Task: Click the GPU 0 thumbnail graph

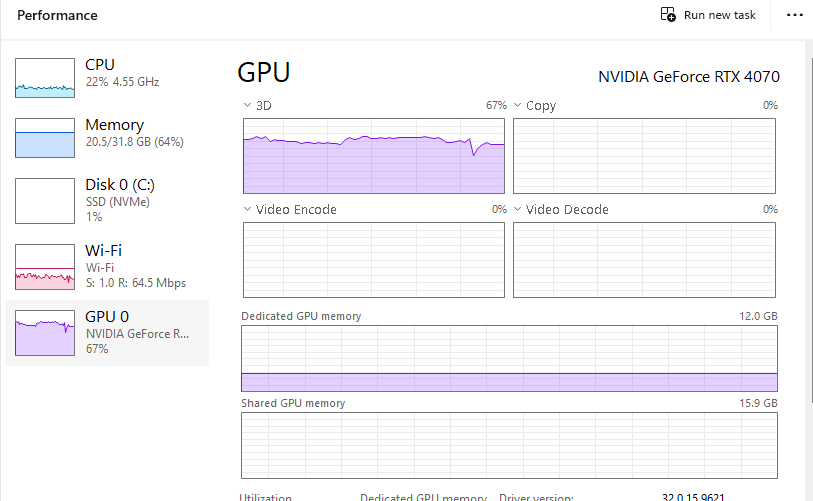Action: coord(45,332)
